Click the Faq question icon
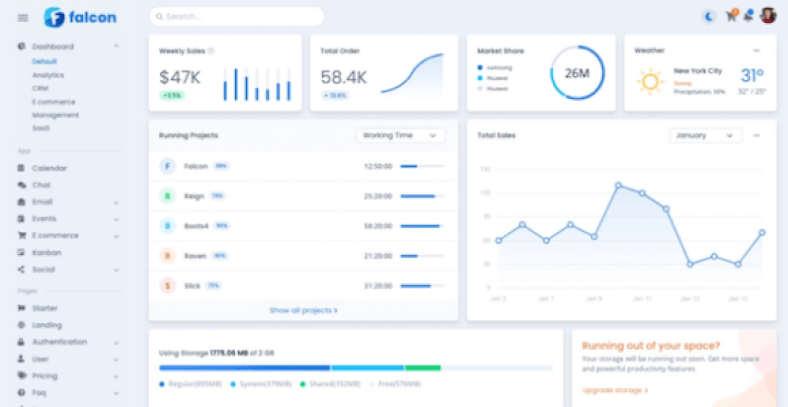The height and width of the screenshot is (407, 788). [x=22, y=392]
